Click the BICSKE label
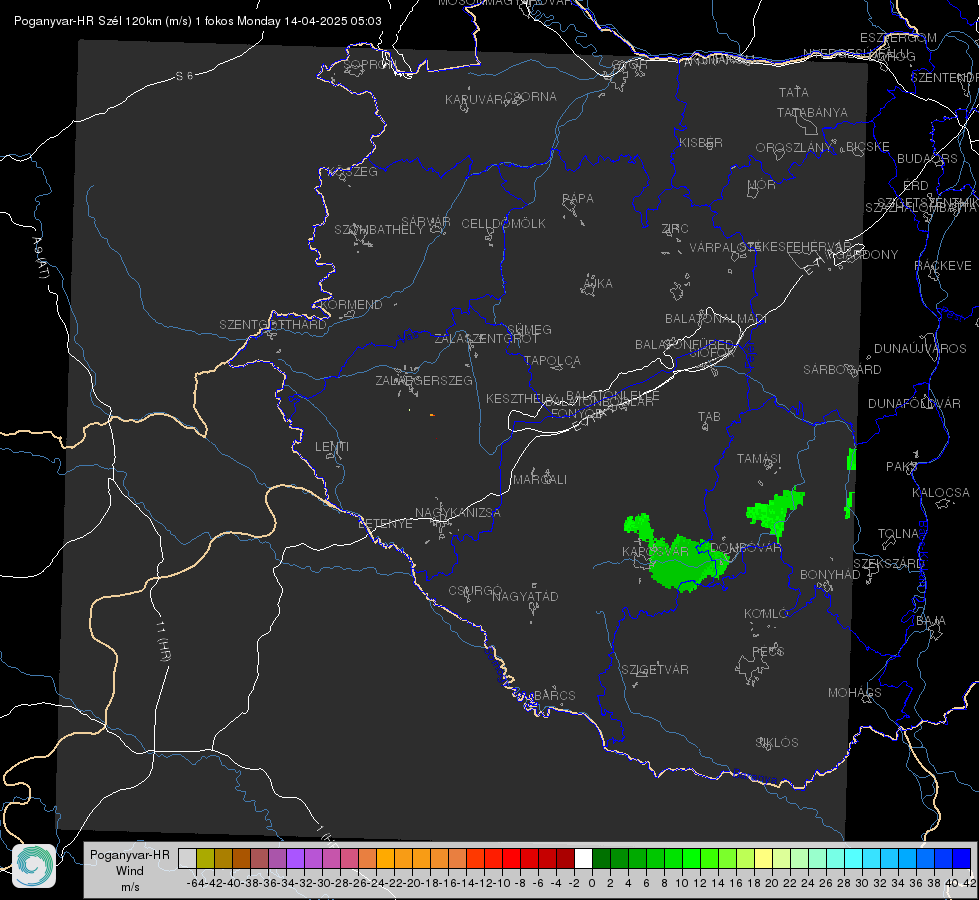The height and width of the screenshot is (900, 979). (867, 147)
